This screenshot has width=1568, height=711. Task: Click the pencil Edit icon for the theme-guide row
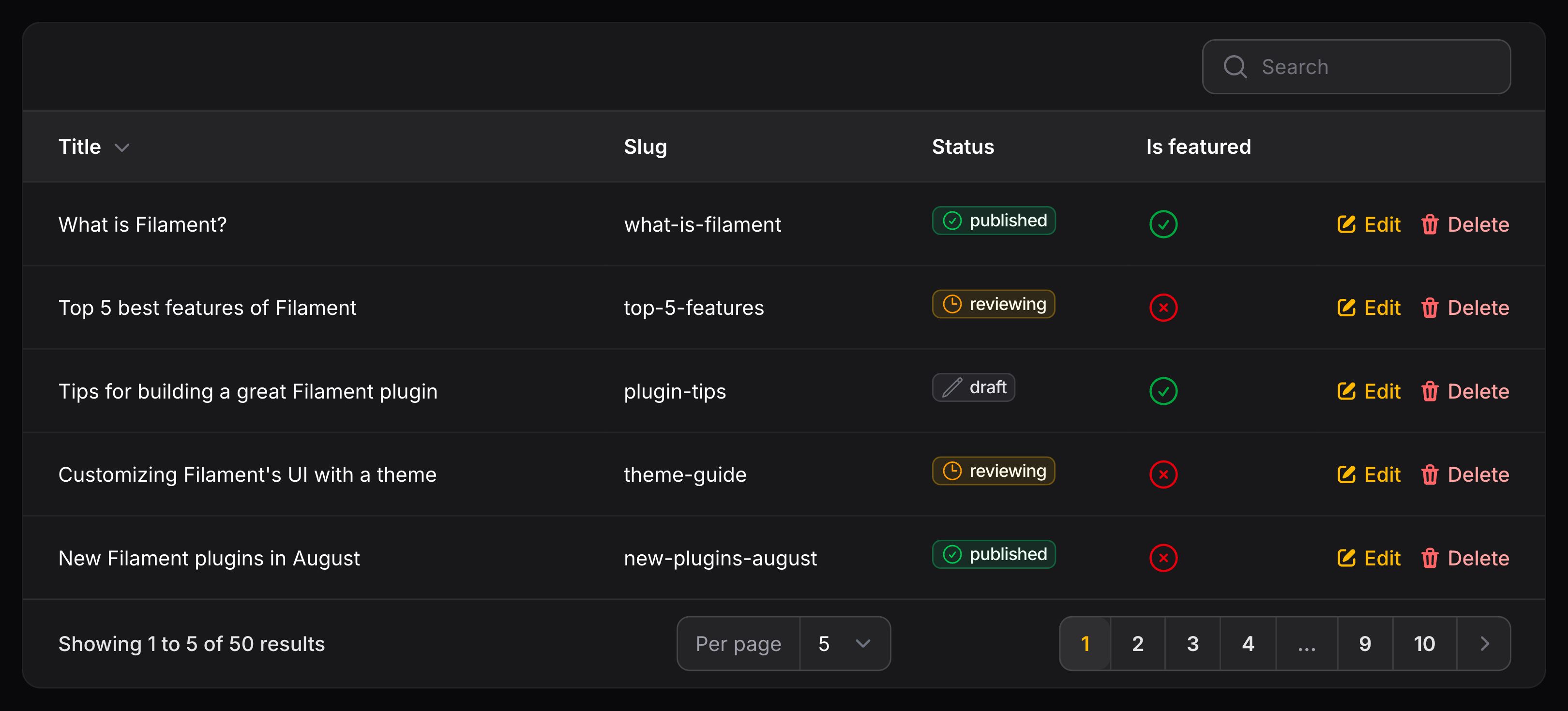(x=1346, y=474)
